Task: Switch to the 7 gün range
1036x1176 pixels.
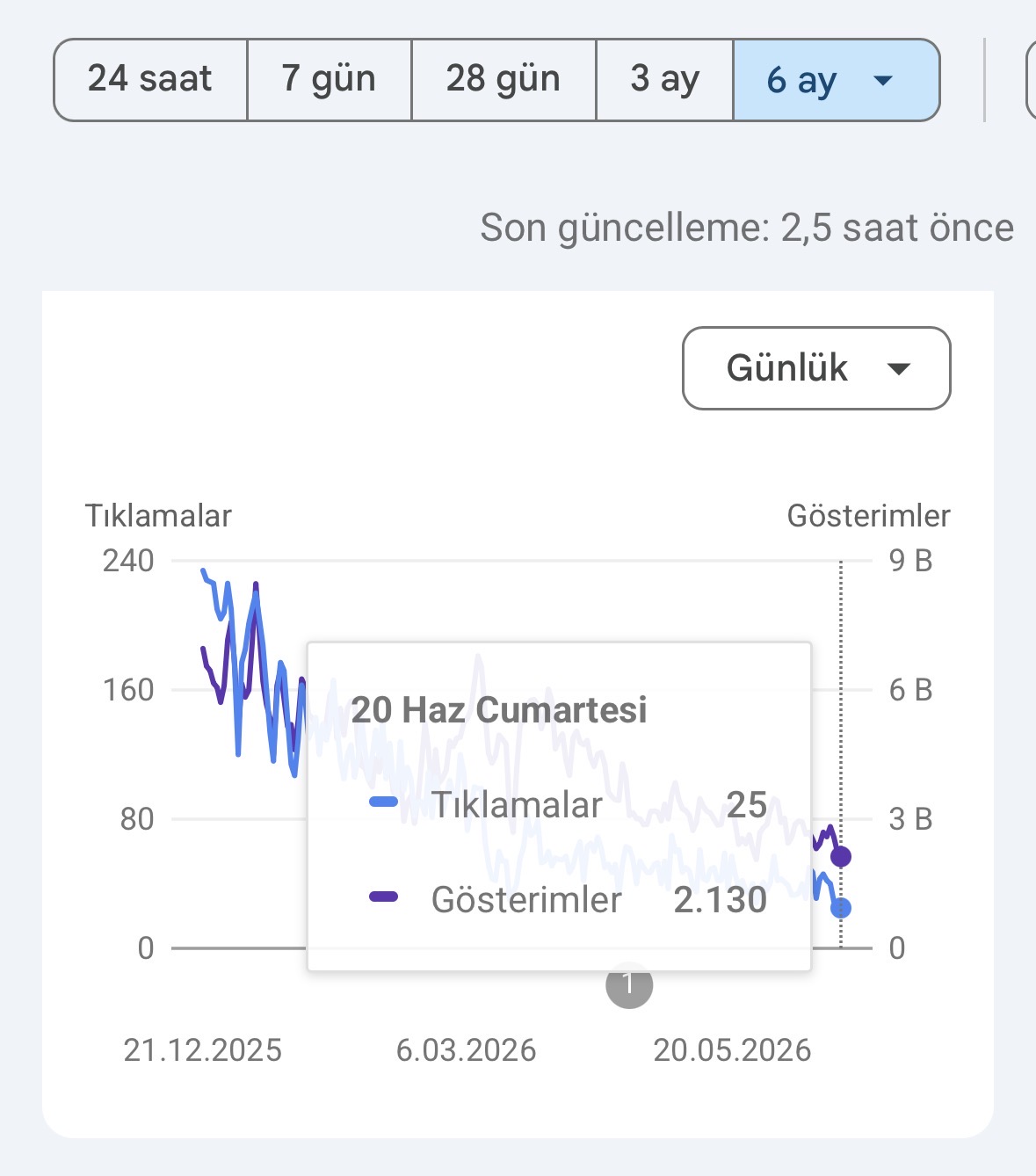Action: (329, 79)
